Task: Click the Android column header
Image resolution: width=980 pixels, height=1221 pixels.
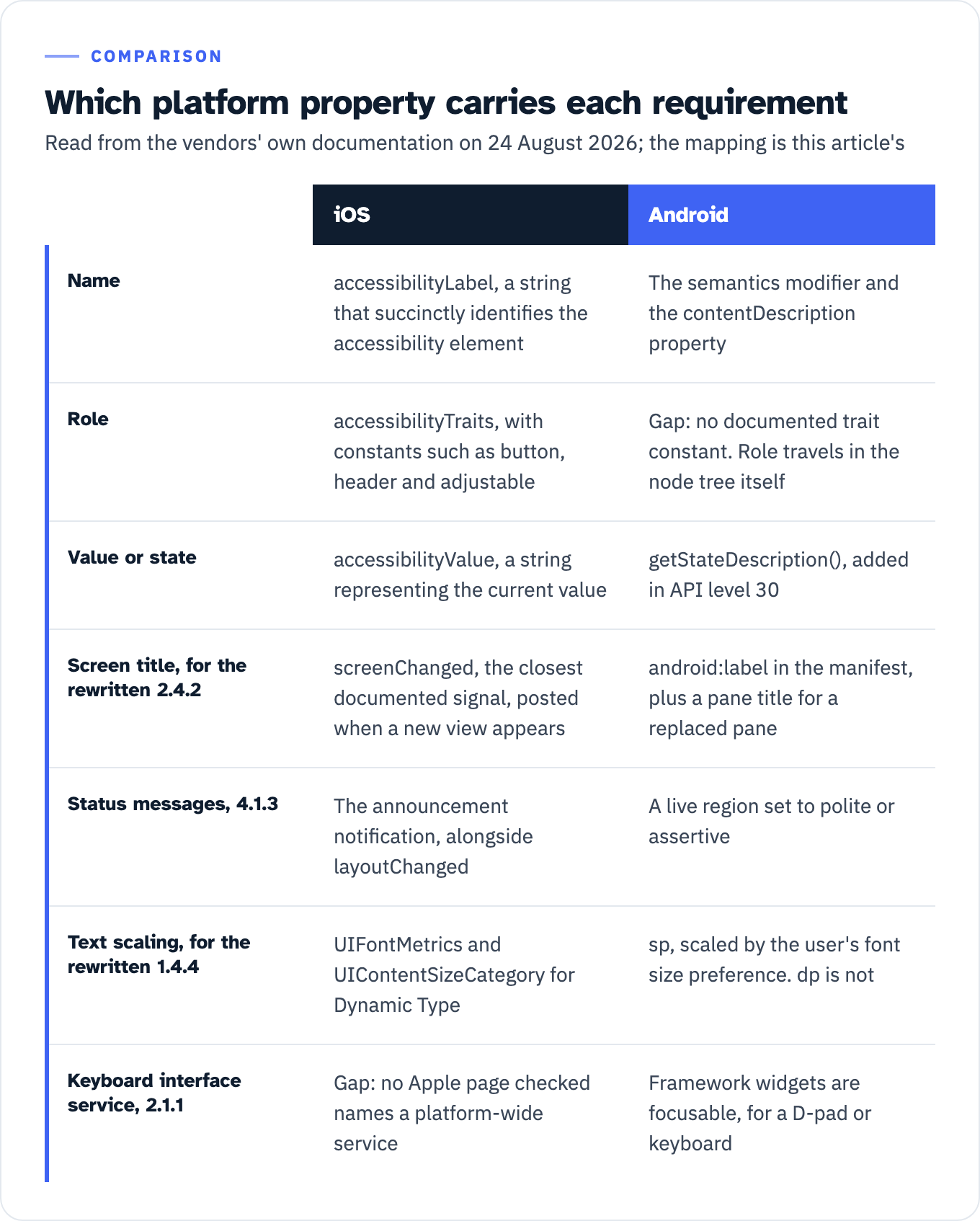Action: pos(782,215)
